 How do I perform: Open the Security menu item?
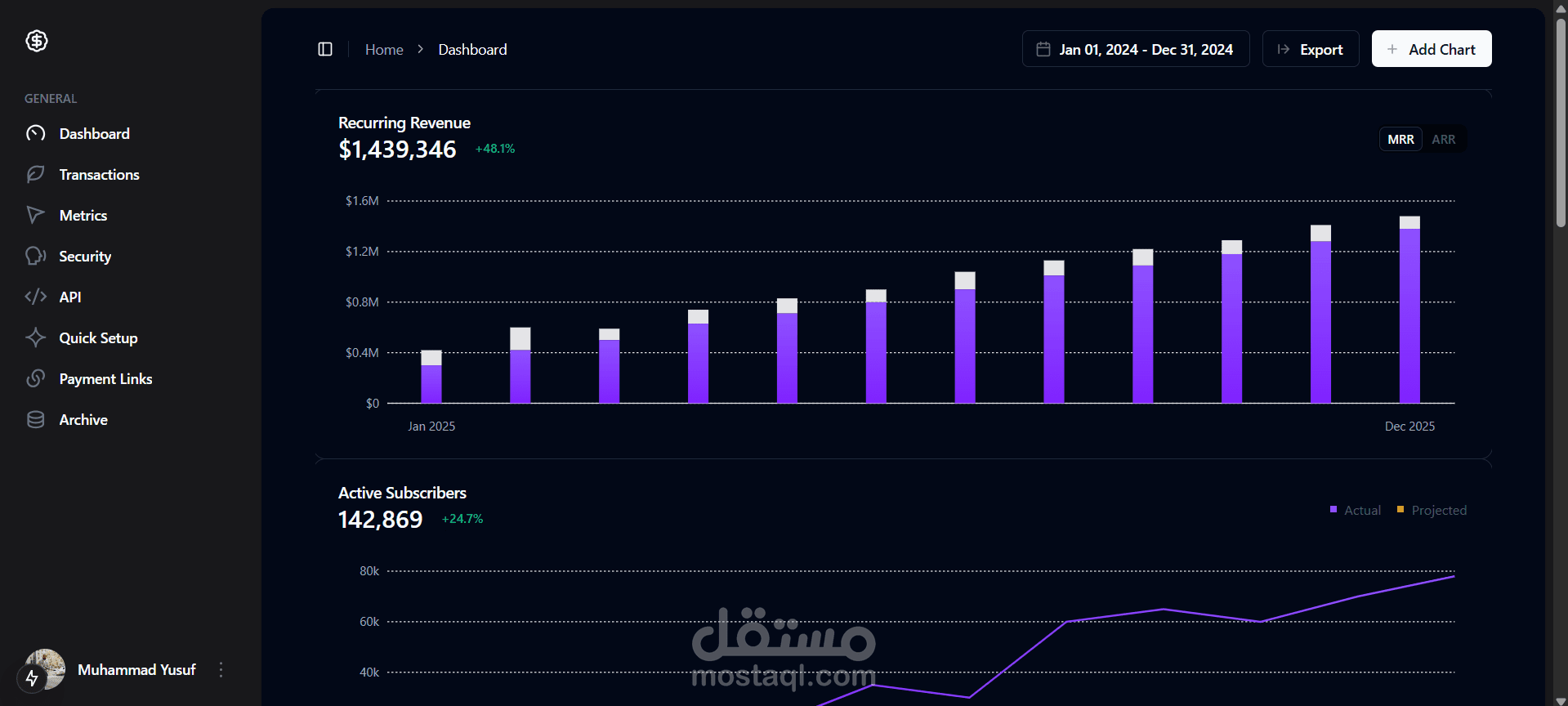(85, 256)
